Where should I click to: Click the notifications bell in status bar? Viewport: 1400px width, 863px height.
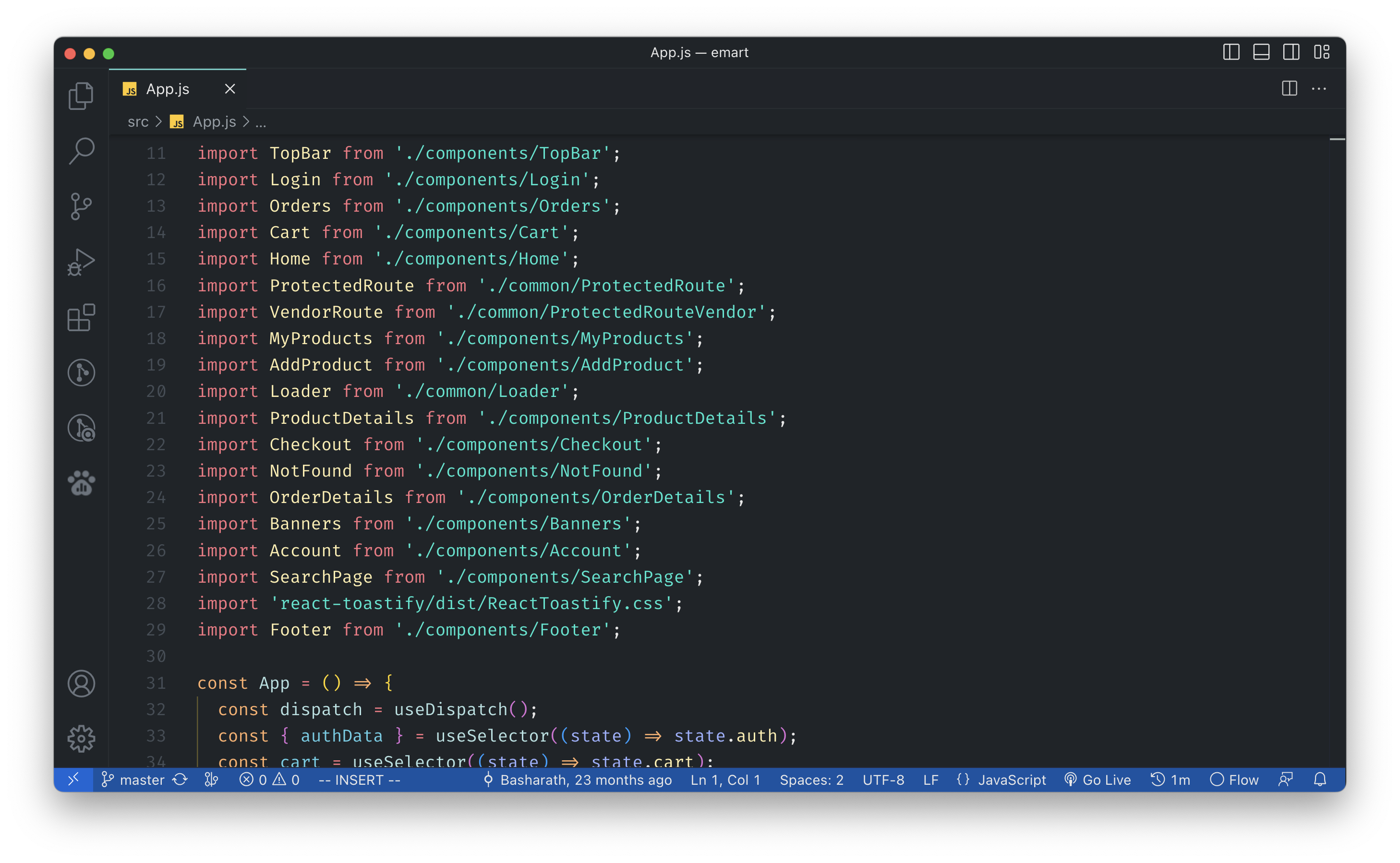1319,779
